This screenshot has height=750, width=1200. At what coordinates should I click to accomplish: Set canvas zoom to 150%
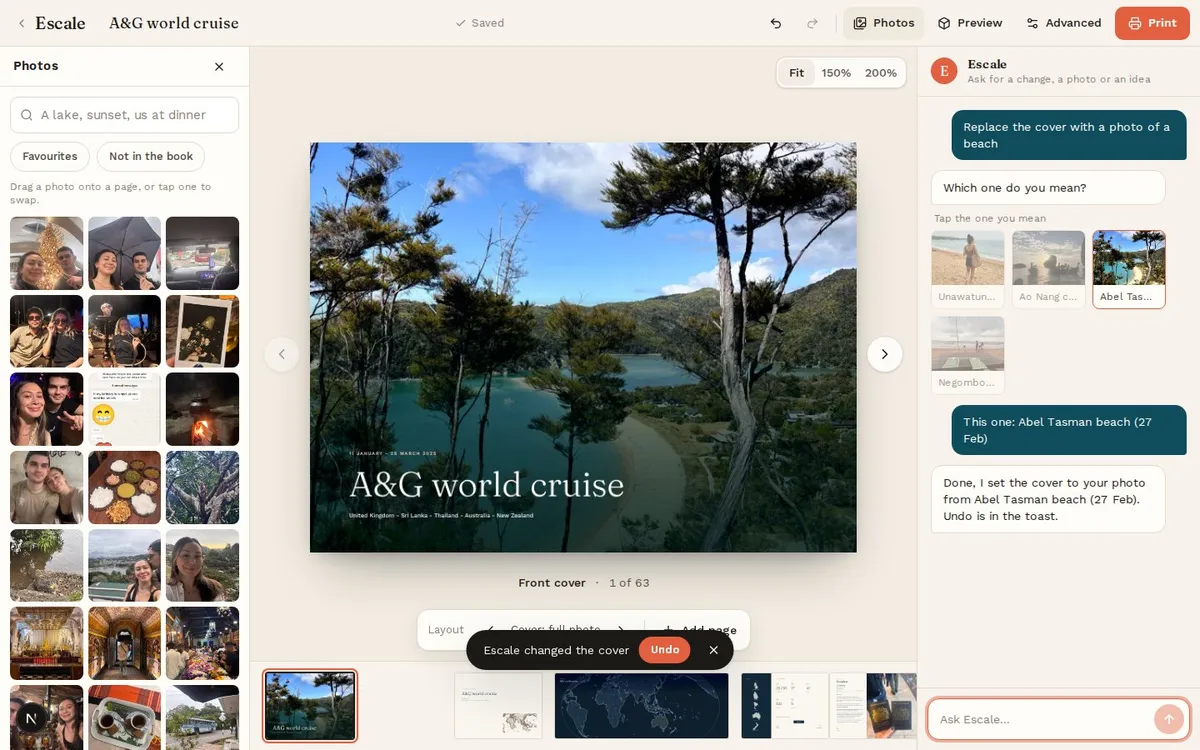click(x=836, y=73)
